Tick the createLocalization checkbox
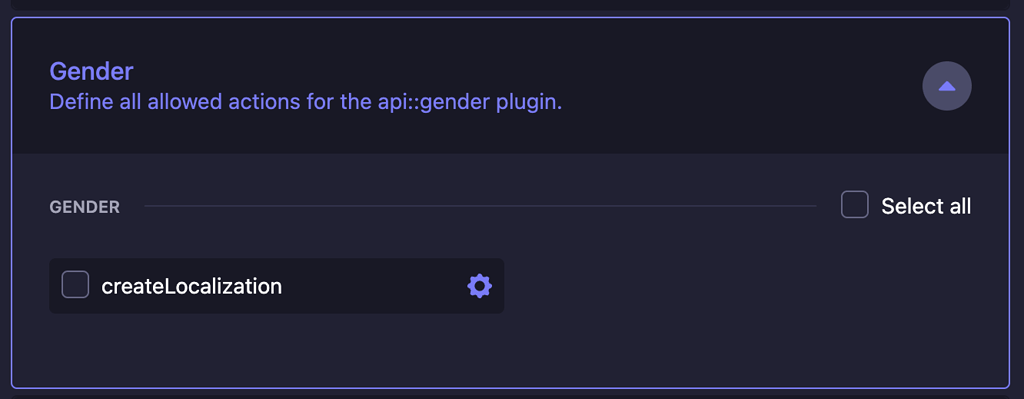 tap(75, 285)
